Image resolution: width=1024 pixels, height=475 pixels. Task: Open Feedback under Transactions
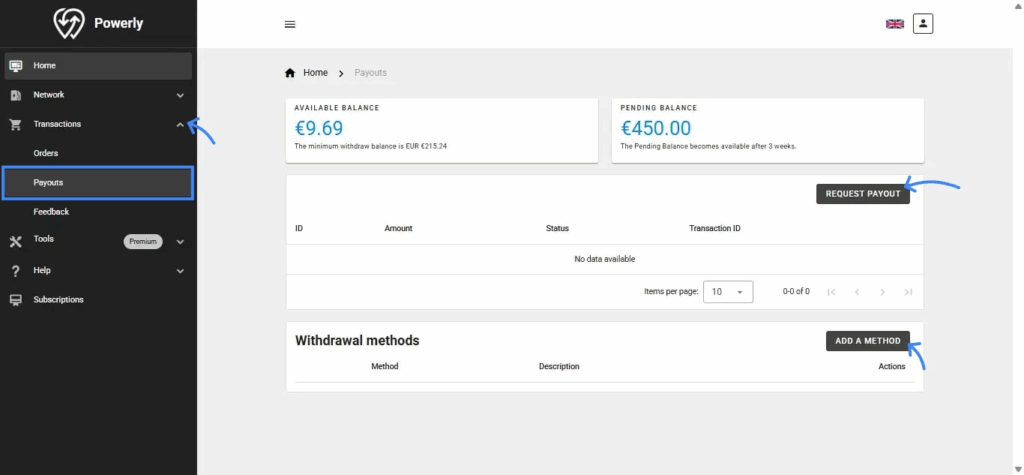pyautogui.click(x=51, y=212)
